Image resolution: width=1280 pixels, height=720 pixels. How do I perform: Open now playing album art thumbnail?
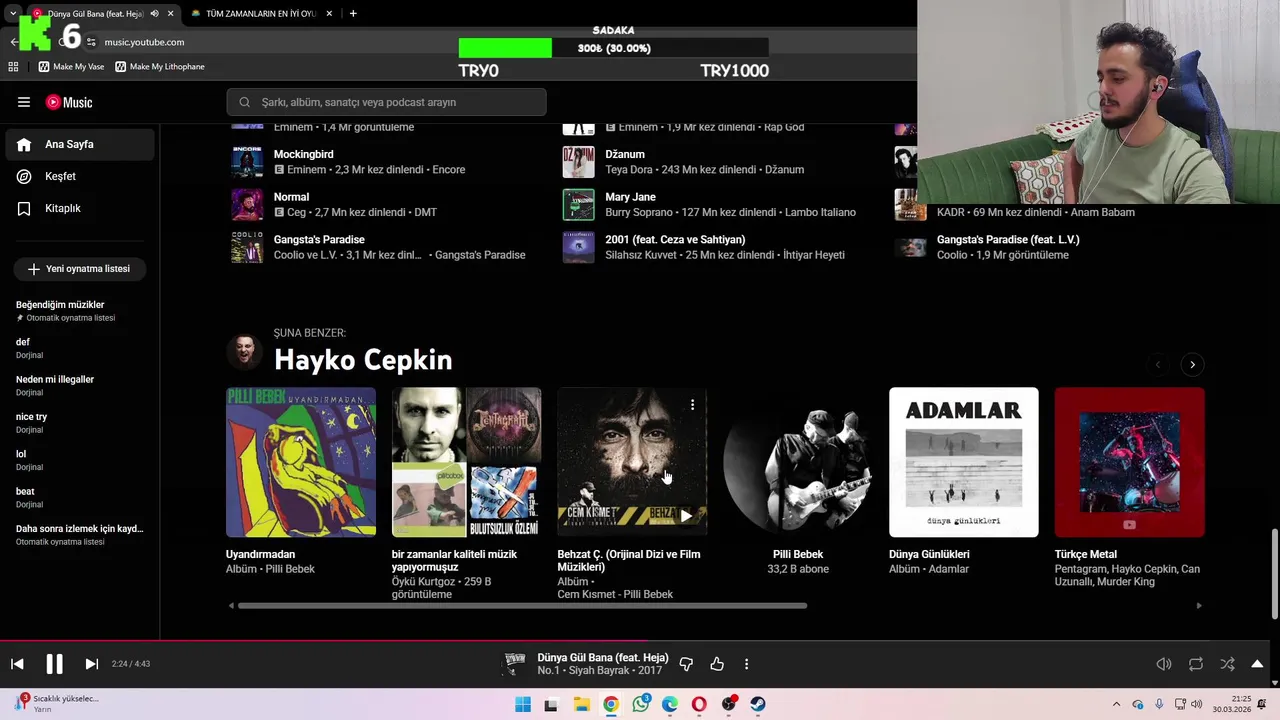(x=515, y=664)
